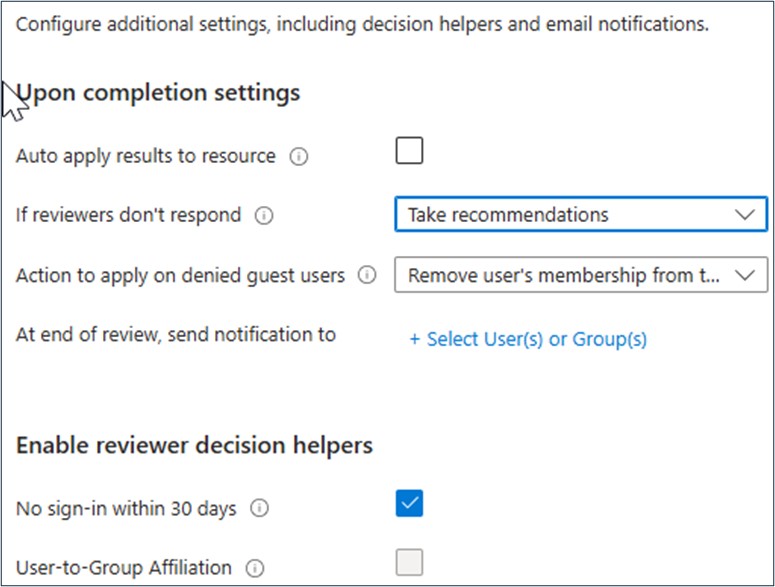Click the Auto apply results to resource label
Viewport: 775px width, 587px height.
click(146, 156)
